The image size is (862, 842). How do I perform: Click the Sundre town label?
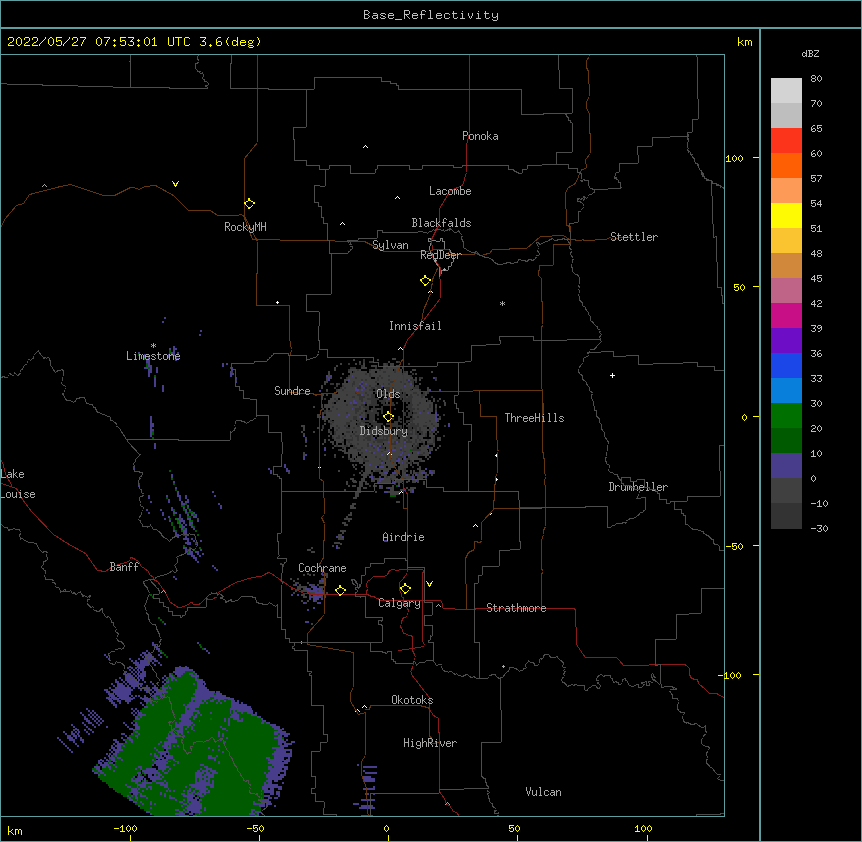292,391
